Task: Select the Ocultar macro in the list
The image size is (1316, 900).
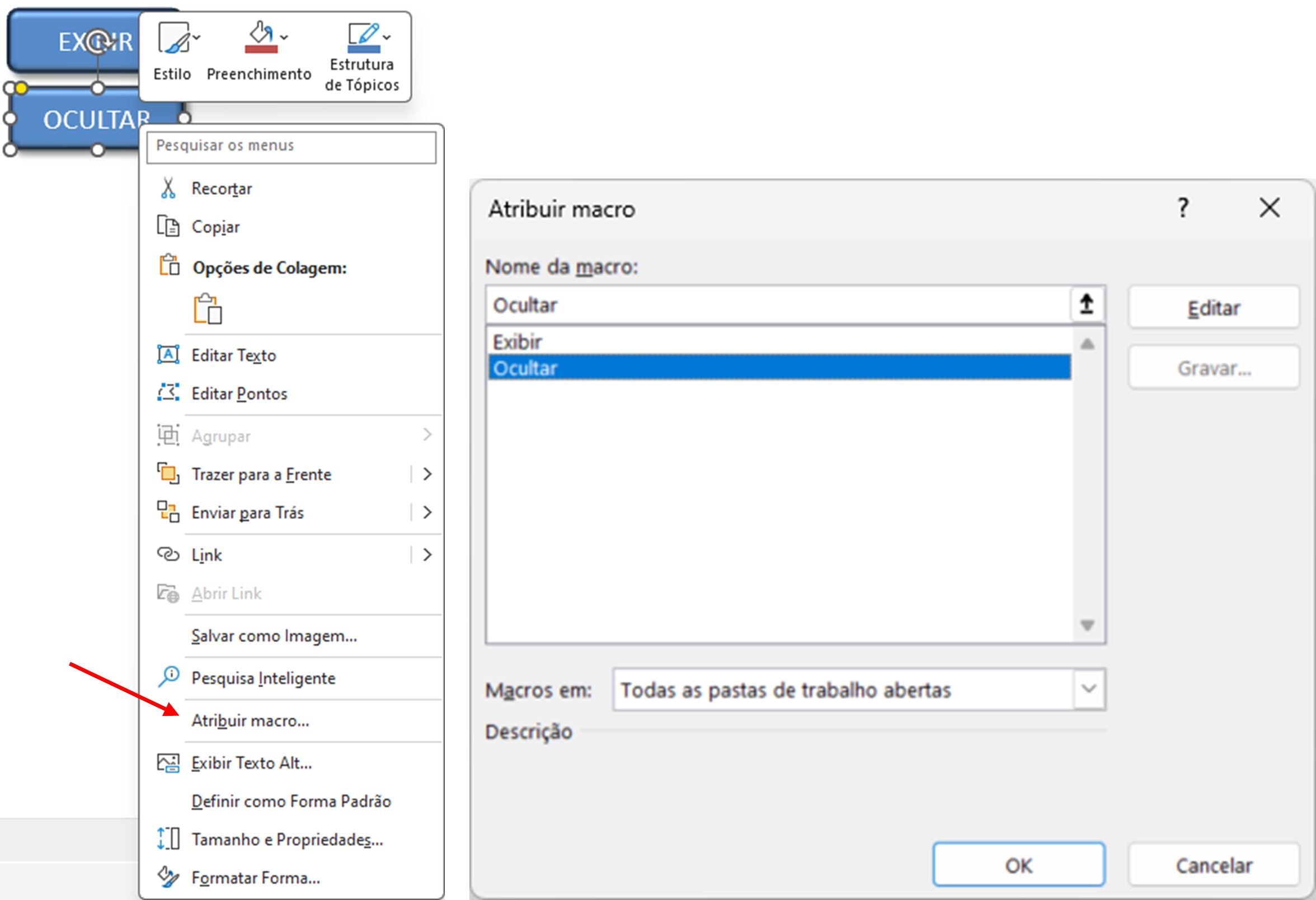Action: (779, 368)
